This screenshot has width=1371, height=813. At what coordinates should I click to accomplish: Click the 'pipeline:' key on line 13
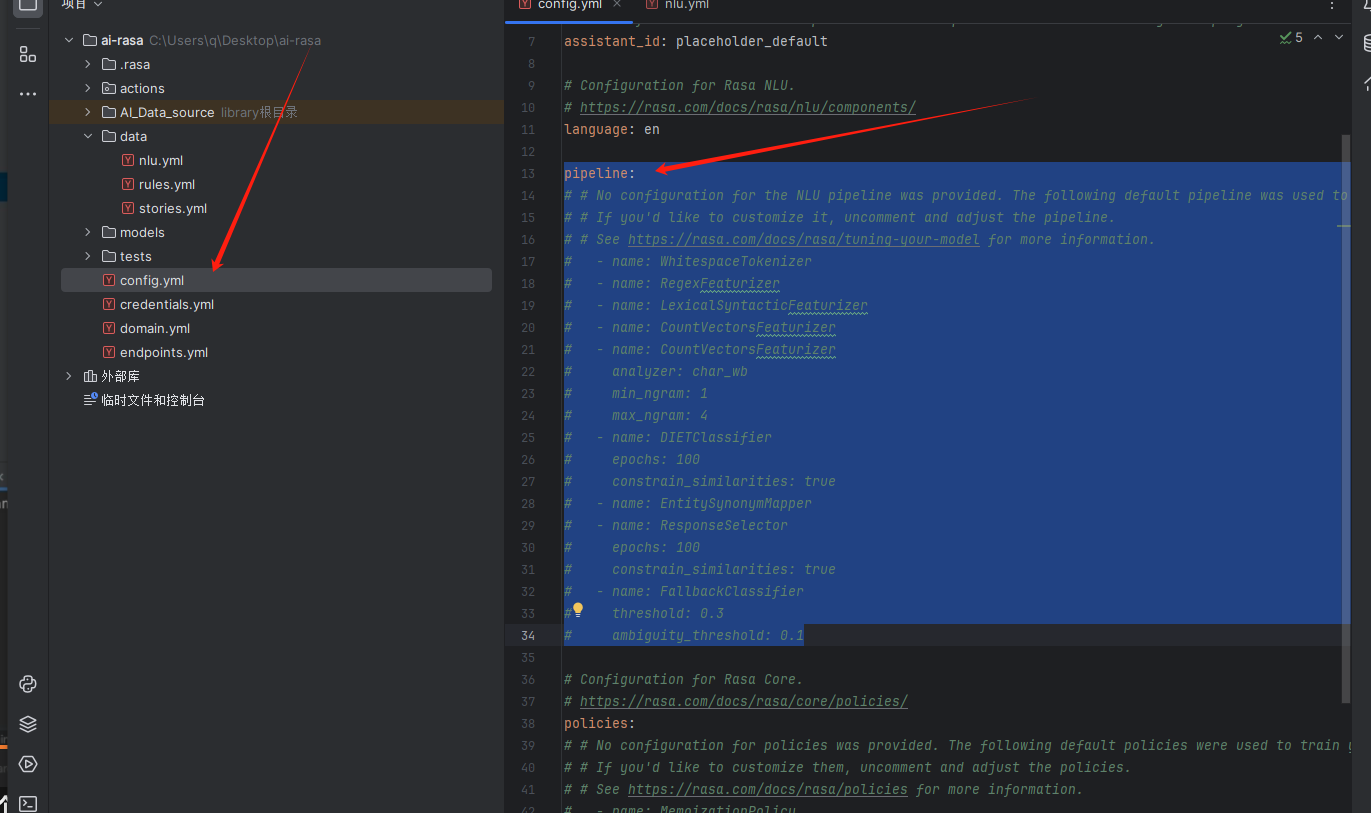[599, 173]
